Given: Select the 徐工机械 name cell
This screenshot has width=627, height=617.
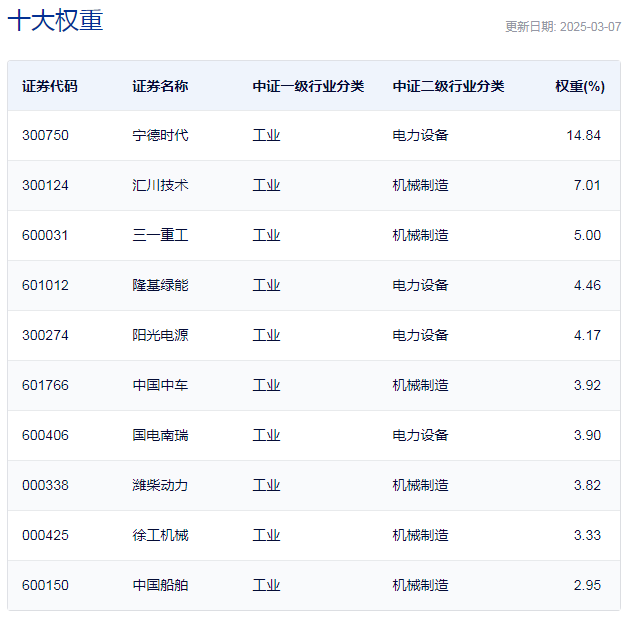Looking at the screenshot, I should [x=160, y=535].
